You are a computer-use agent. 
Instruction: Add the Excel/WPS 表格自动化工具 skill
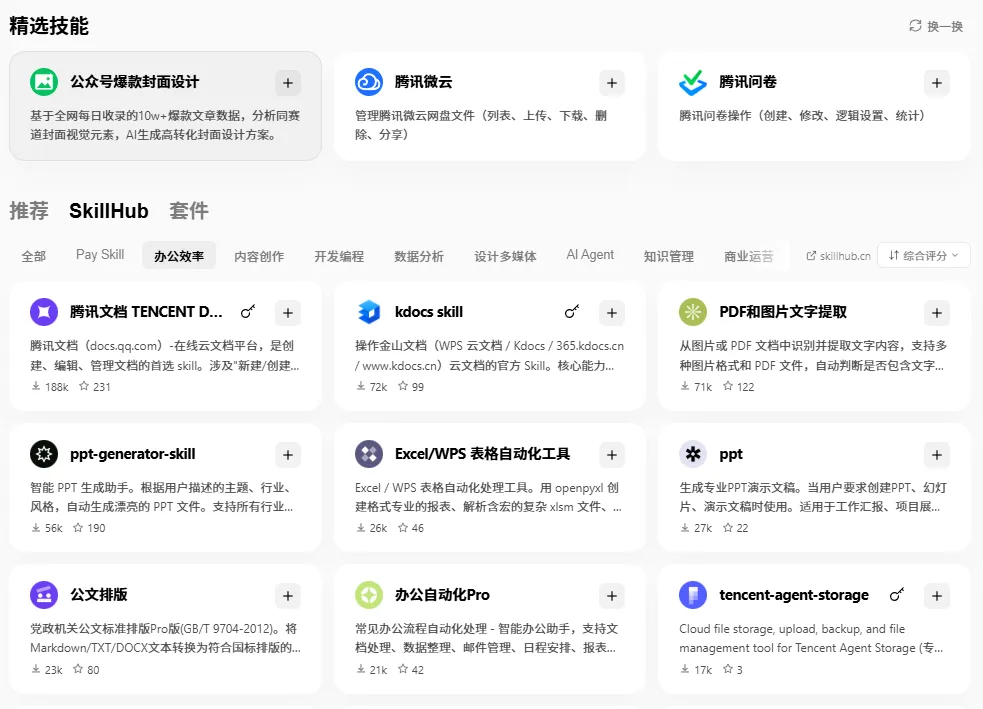click(612, 455)
